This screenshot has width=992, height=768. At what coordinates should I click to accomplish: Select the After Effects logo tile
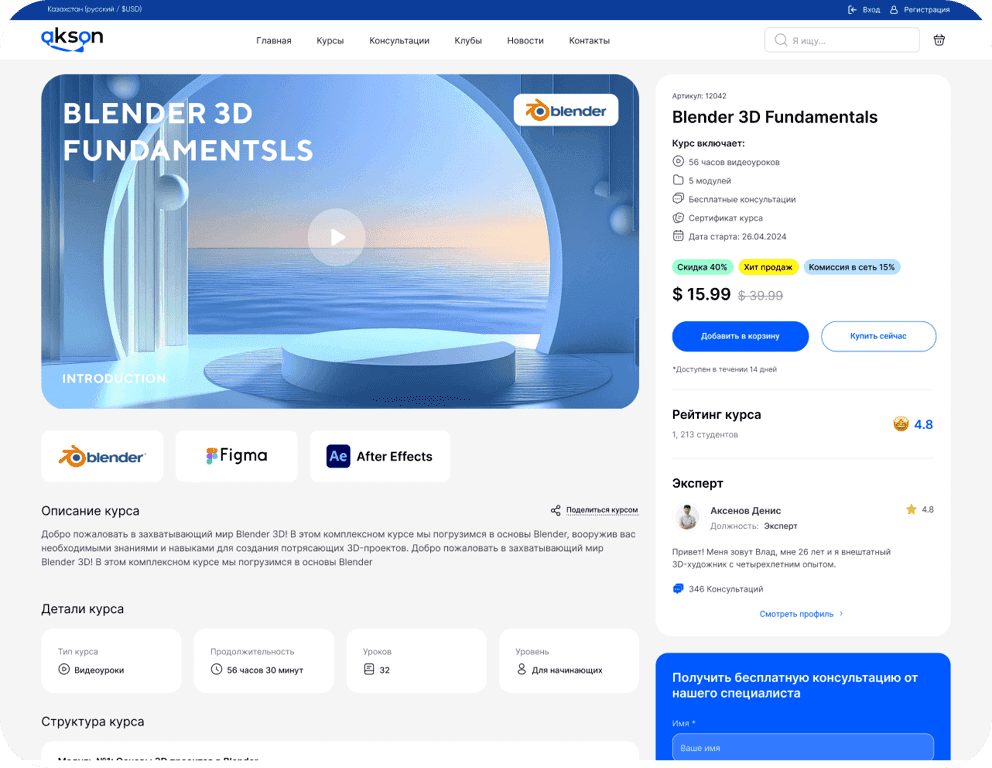point(380,456)
